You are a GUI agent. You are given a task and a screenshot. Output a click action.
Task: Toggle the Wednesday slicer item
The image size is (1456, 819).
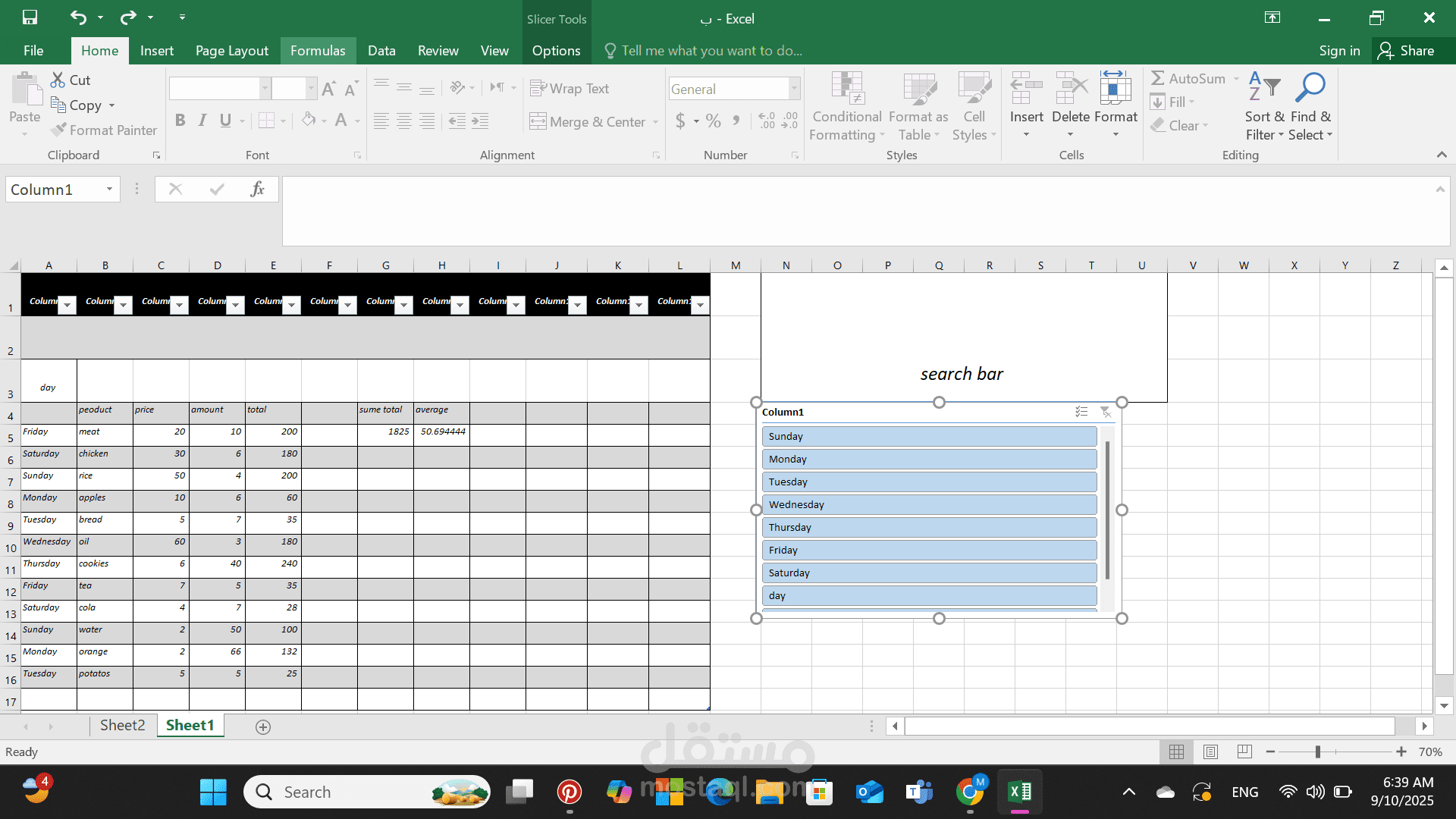tap(929, 504)
